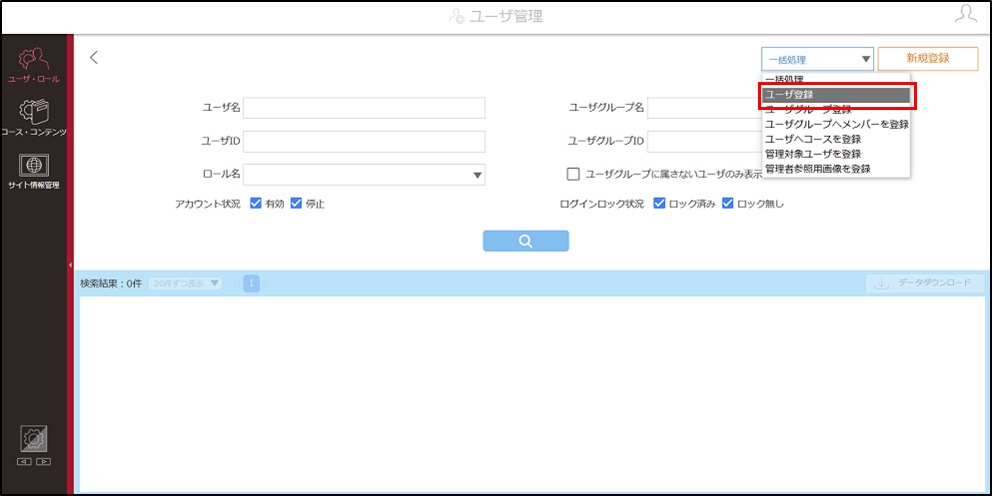
Task: Select ユーザ登録 from the dropdown list
Action: pos(836,94)
